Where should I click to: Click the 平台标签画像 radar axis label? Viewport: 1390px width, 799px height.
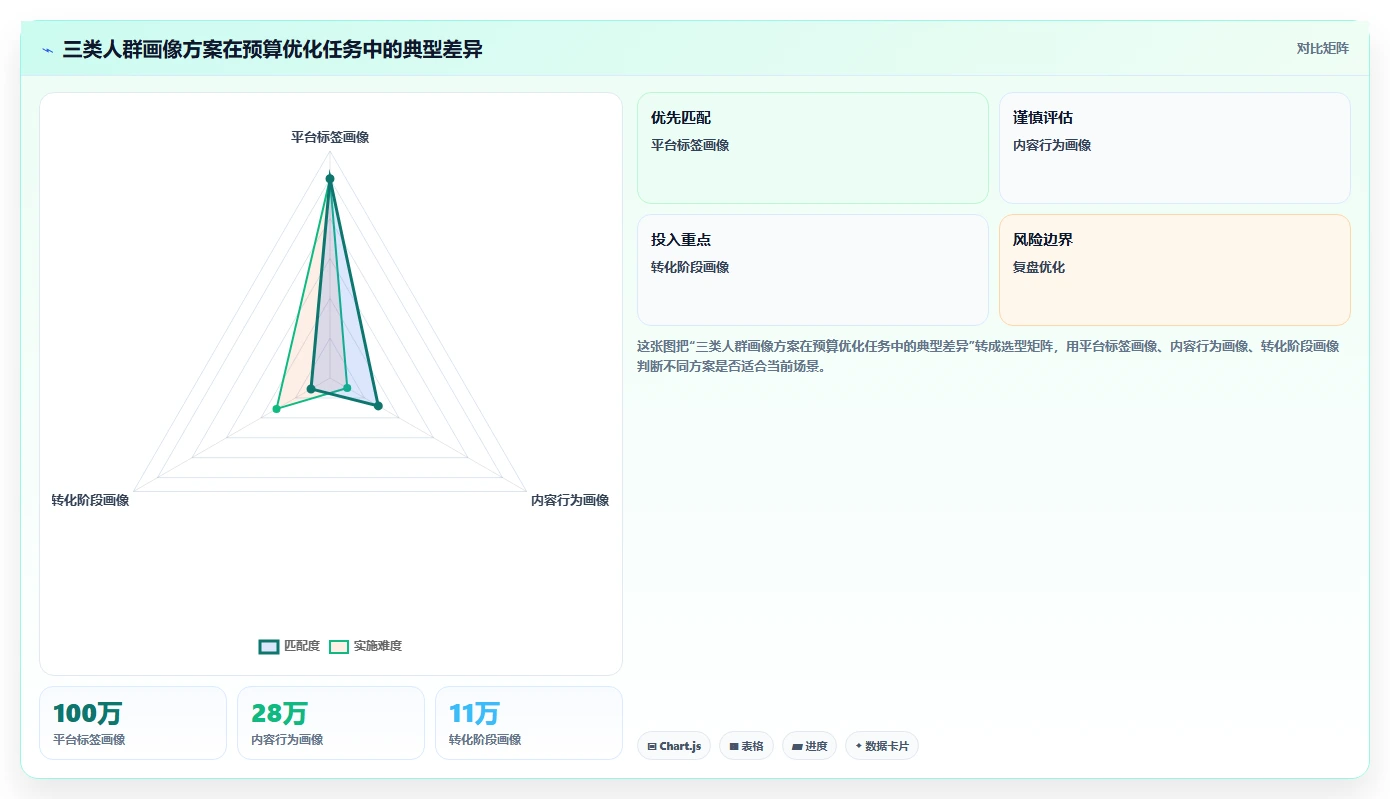point(330,137)
